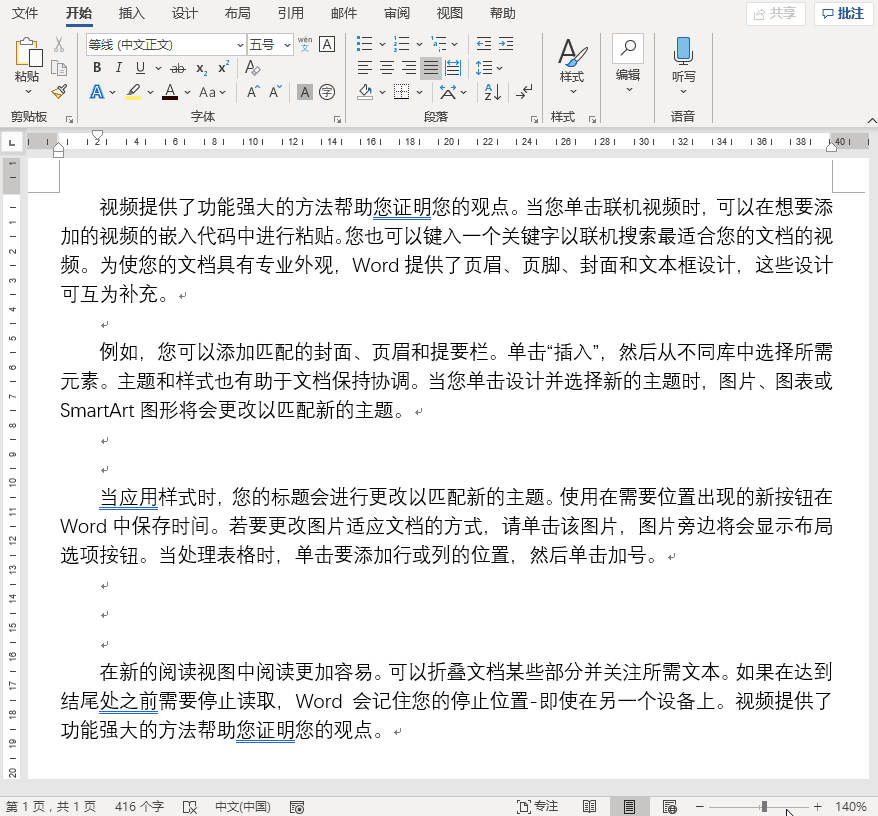
Task: Switch to the 布局 tab
Action: click(237, 13)
